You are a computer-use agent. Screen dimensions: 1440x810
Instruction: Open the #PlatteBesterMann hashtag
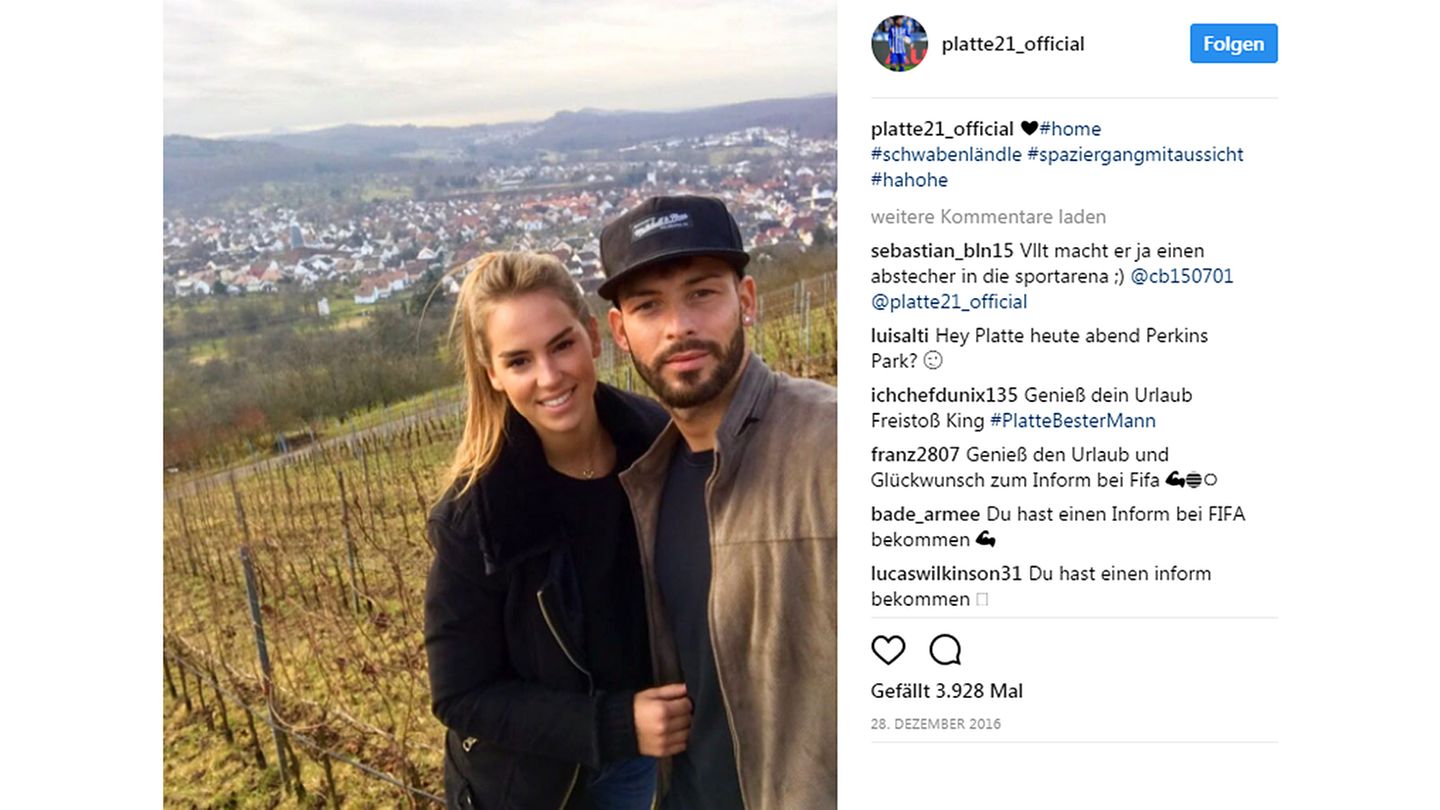click(x=1073, y=421)
